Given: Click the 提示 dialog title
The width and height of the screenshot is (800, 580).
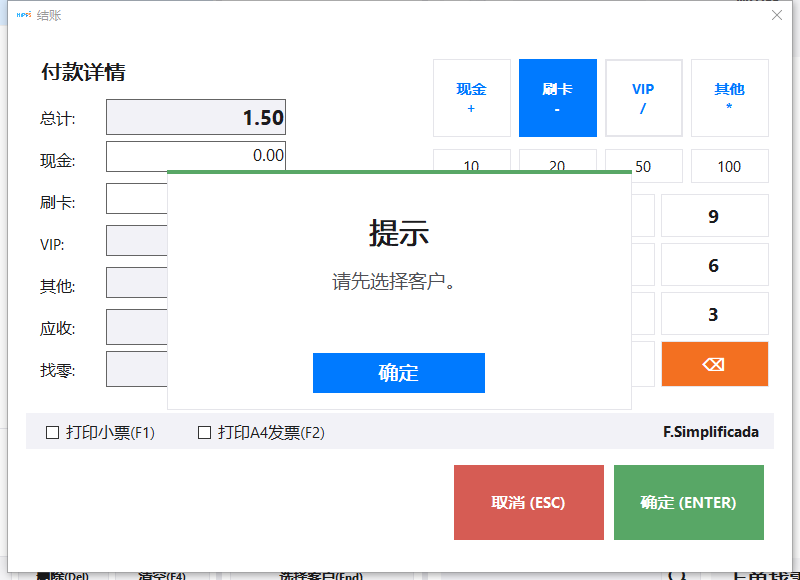Looking at the screenshot, I should click(x=399, y=233).
